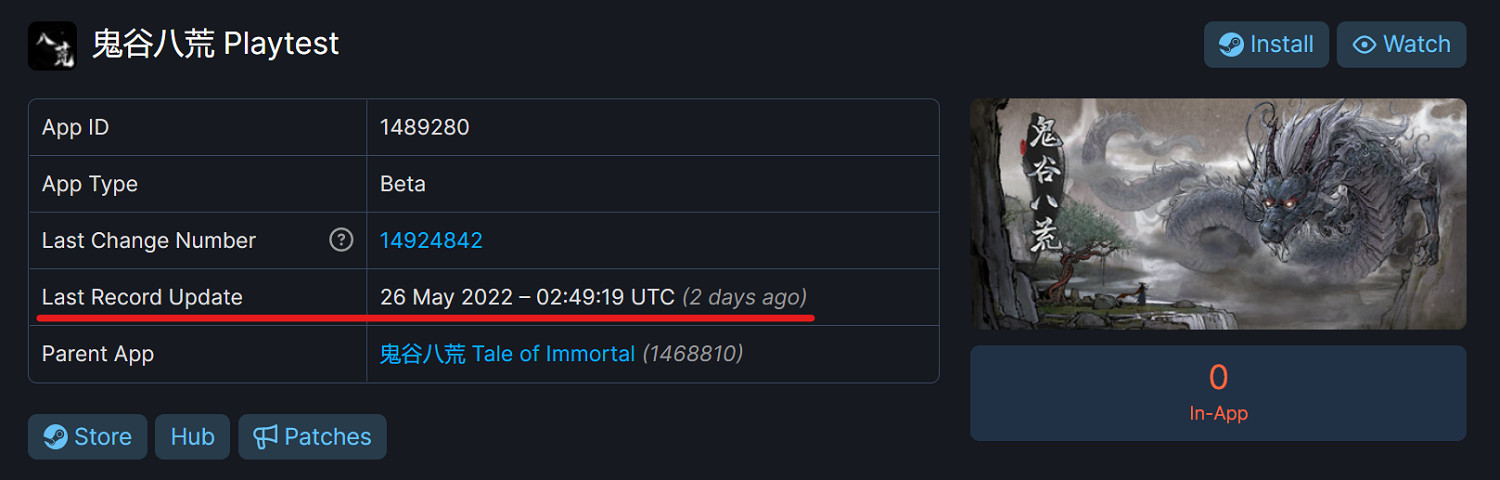Open change number 14924842 link
This screenshot has width=1500, height=480.
[x=431, y=240]
